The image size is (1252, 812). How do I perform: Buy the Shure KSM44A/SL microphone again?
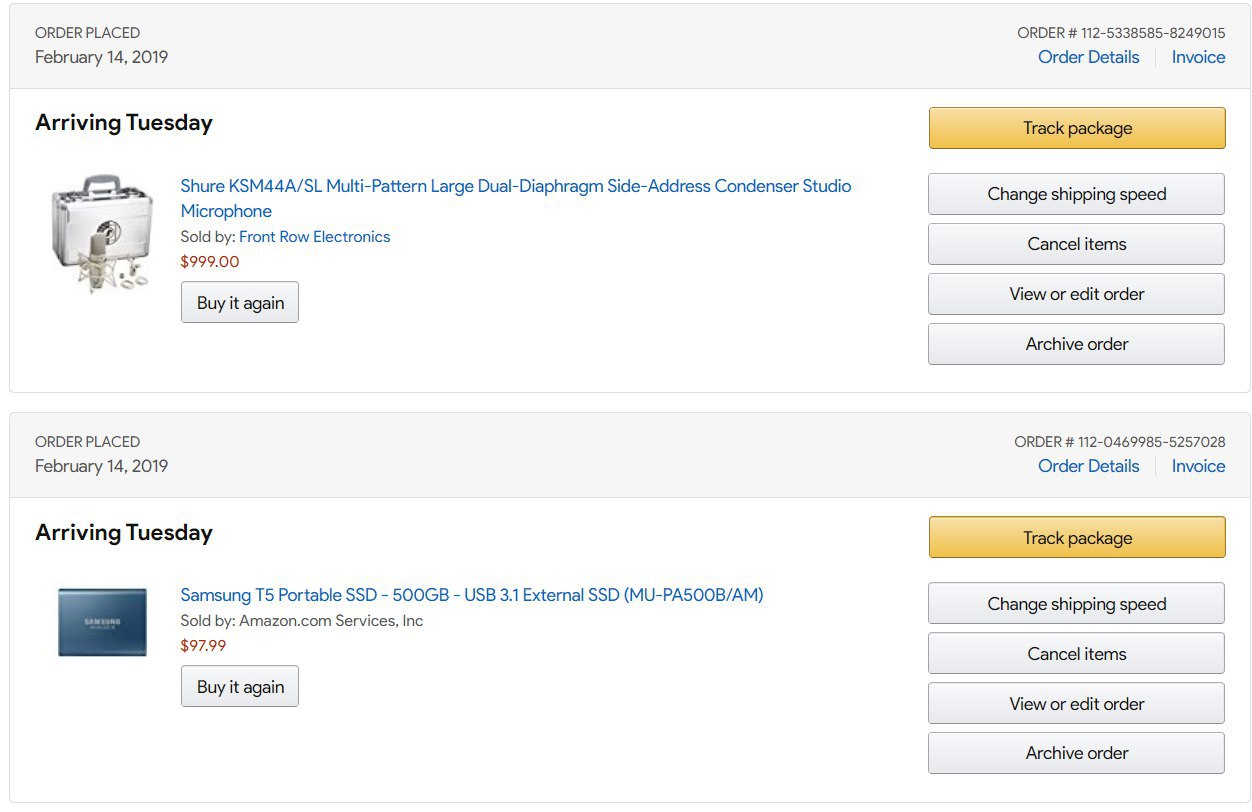tap(240, 303)
